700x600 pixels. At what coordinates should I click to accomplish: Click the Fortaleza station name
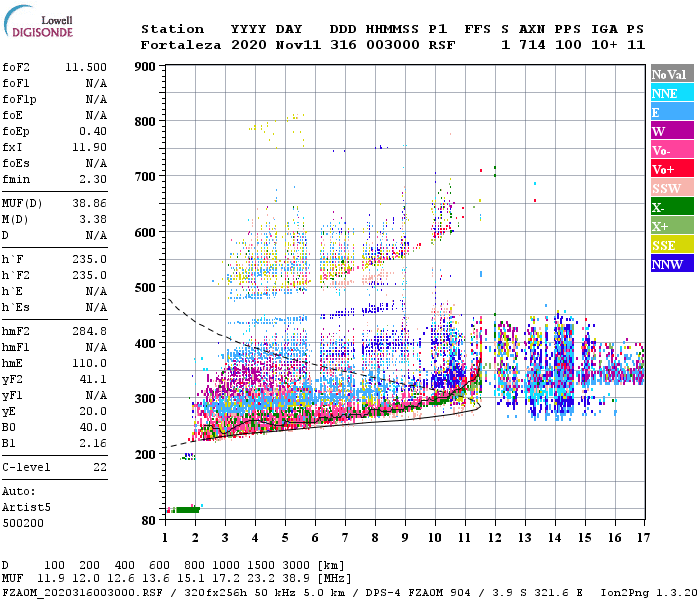(x=181, y=45)
